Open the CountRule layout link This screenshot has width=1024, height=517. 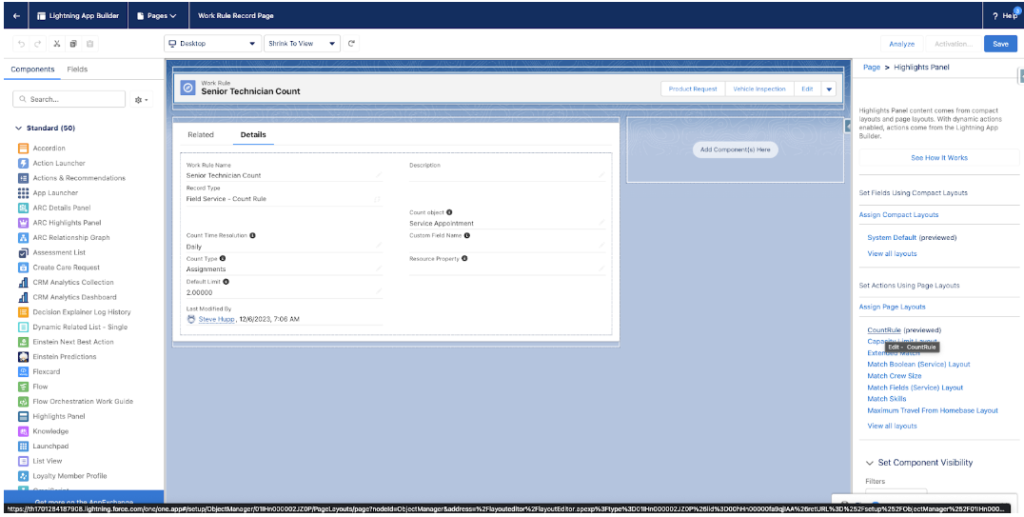pos(884,330)
